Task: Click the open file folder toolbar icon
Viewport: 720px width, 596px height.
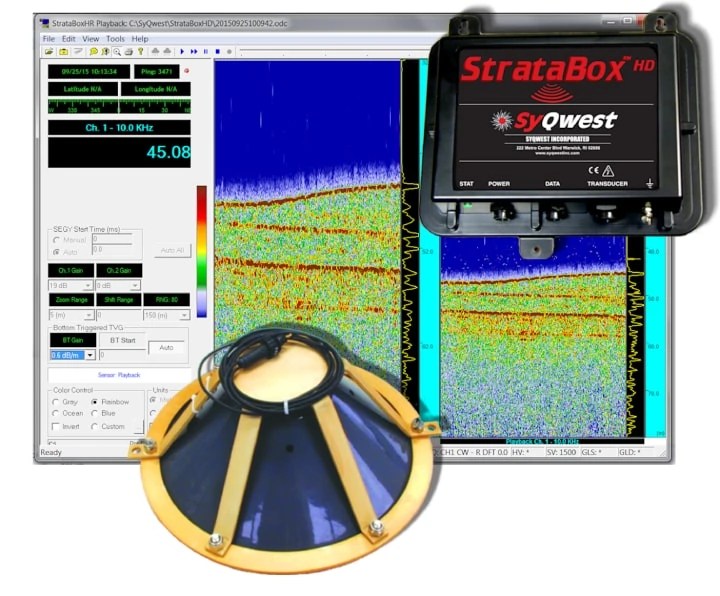Action: tap(49, 52)
